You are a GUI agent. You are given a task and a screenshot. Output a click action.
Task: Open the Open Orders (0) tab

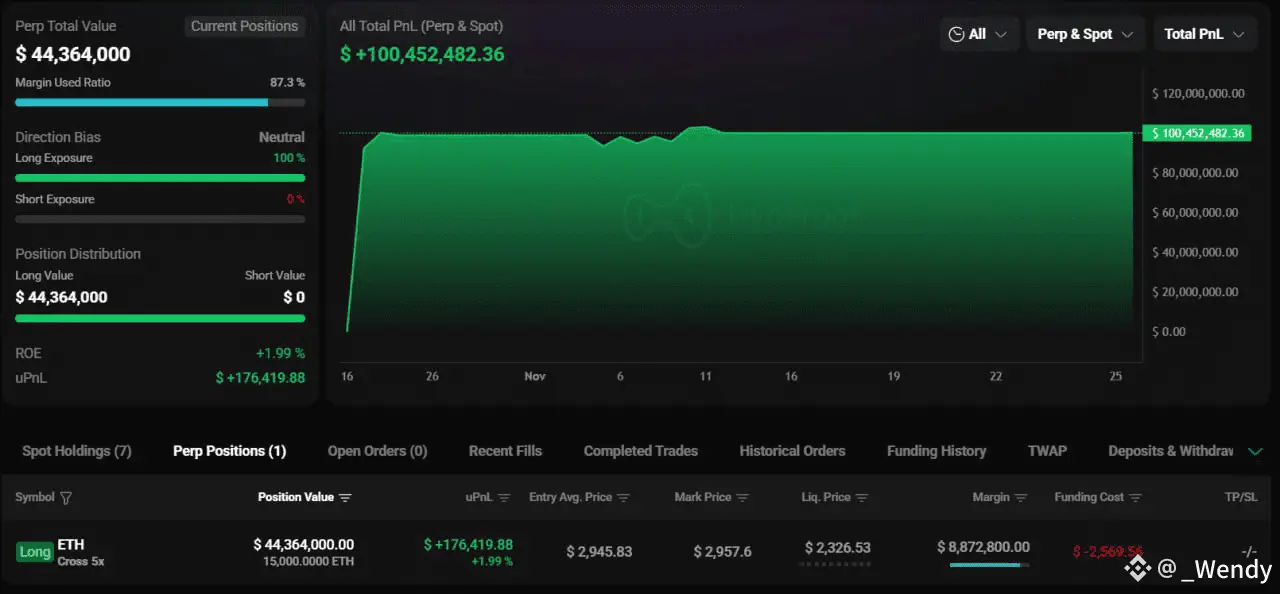377,451
